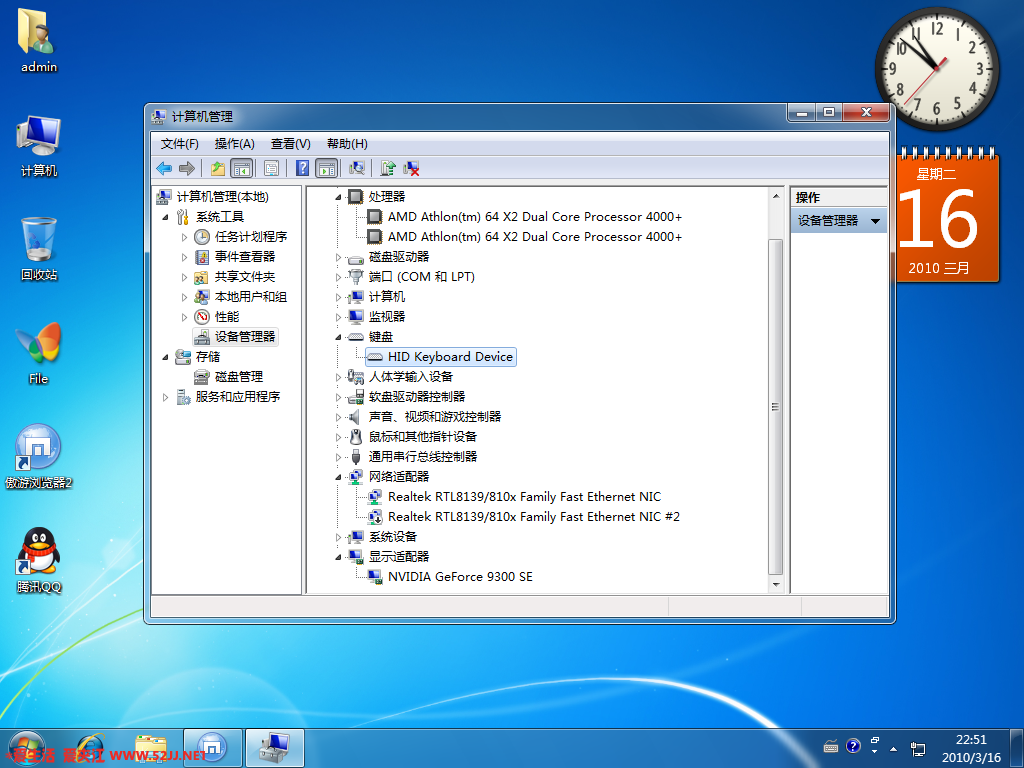The width and height of the screenshot is (1024, 768).
Task: Click the blue Back arrow in toolbar
Action: (164, 168)
